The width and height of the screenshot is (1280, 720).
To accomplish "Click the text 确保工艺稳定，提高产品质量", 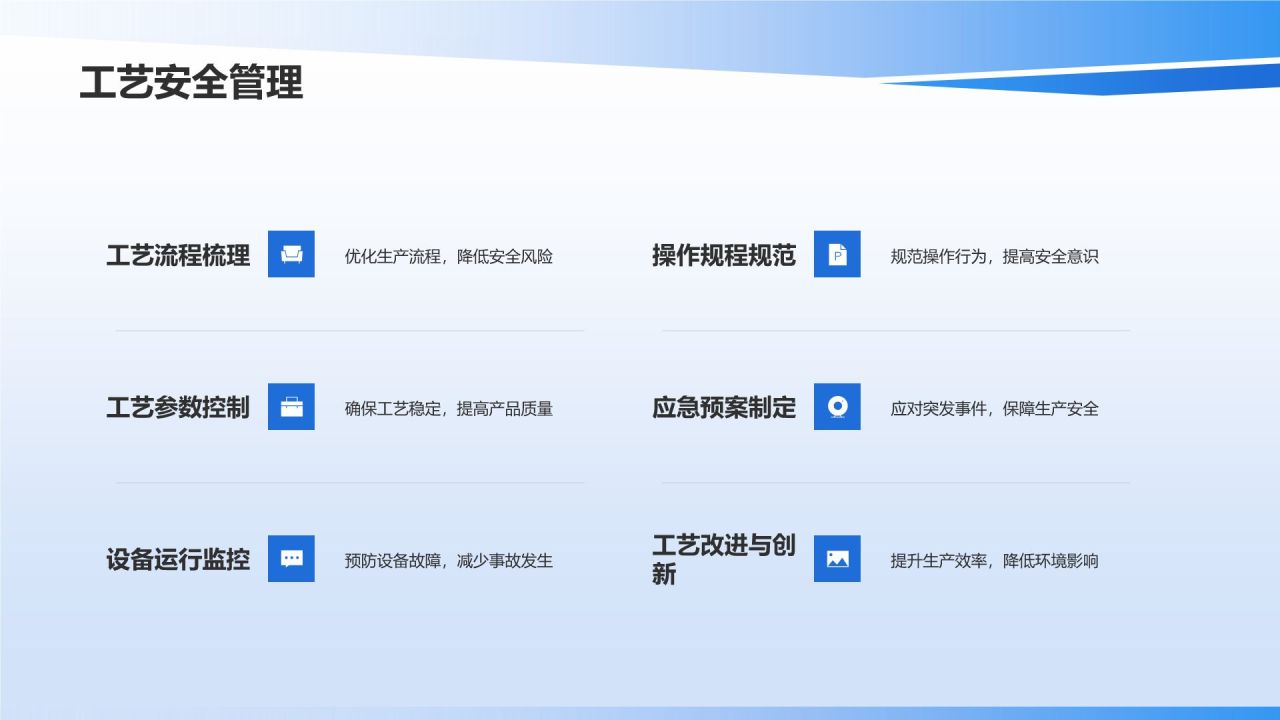I will pyautogui.click(x=449, y=408).
